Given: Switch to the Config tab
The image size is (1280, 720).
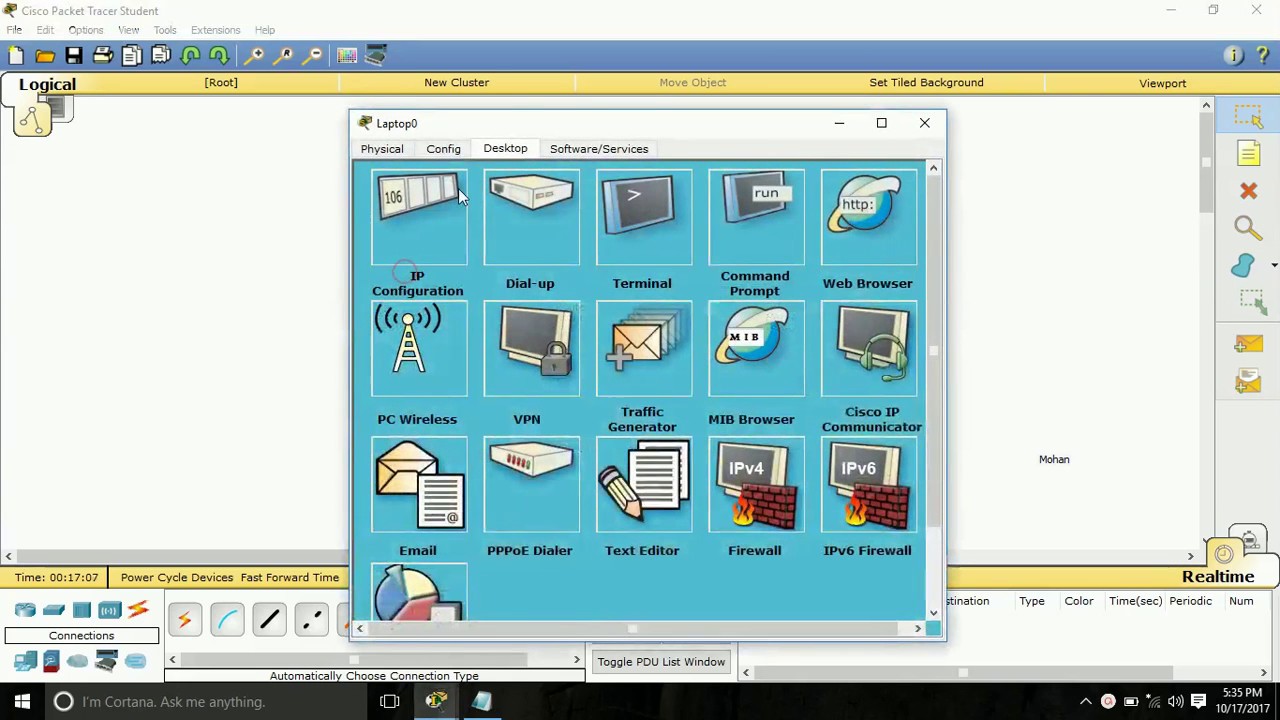Looking at the screenshot, I should (443, 149).
